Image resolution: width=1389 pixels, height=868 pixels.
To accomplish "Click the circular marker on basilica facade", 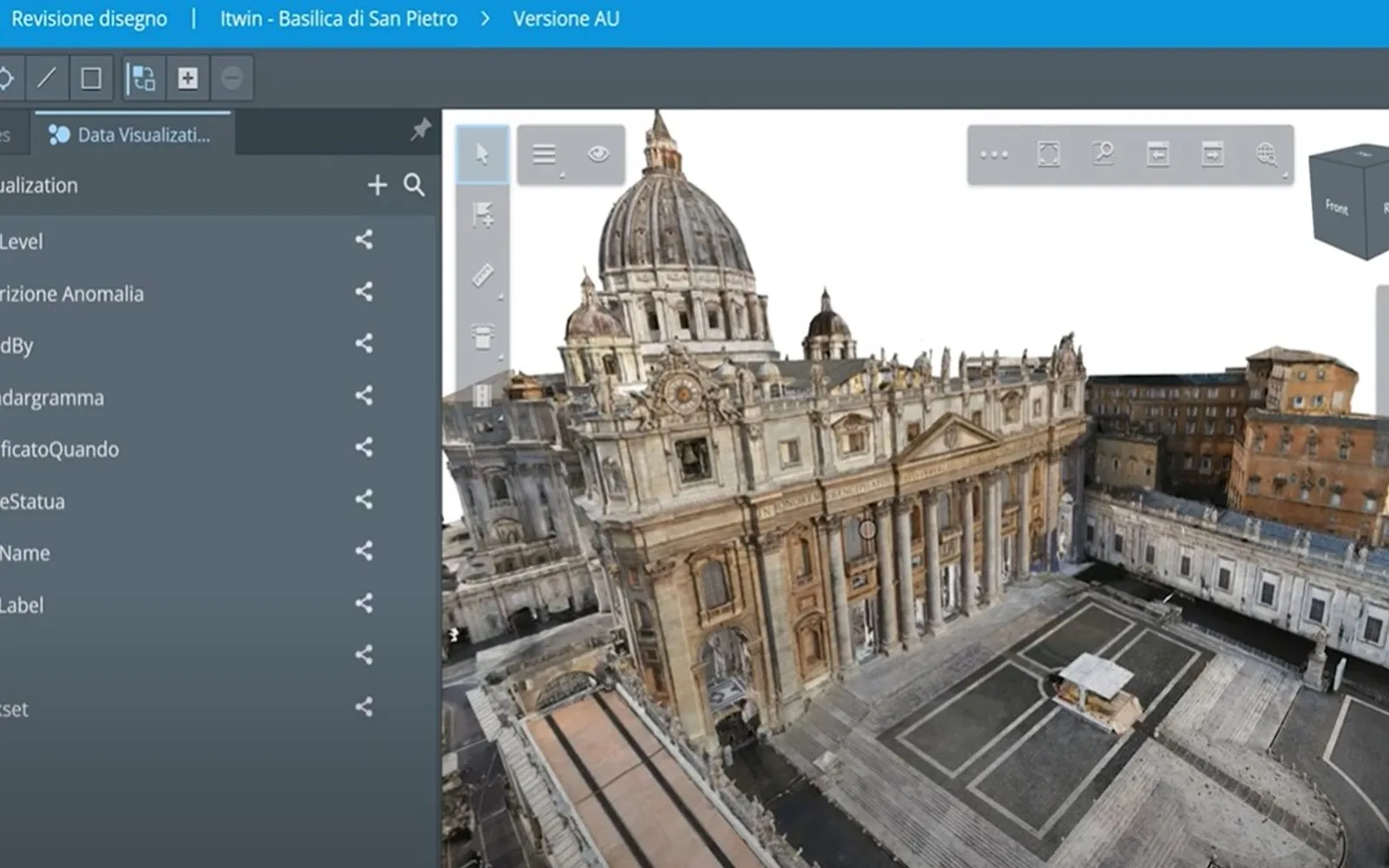I will coord(867,529).
